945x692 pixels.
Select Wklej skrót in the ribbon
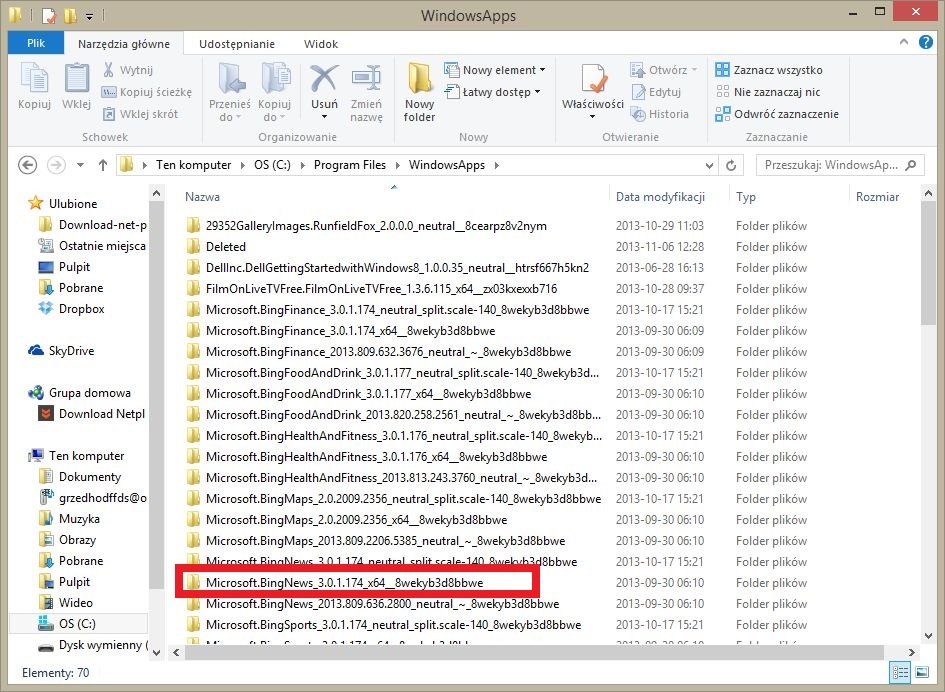(140, 114)
